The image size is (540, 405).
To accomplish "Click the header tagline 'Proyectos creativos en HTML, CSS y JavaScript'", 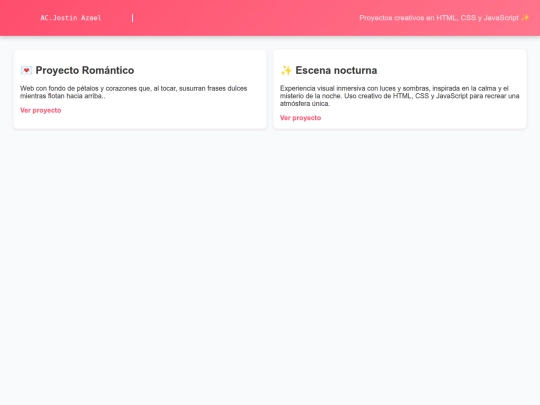I will pyautogui.click(x=439, y=18).
